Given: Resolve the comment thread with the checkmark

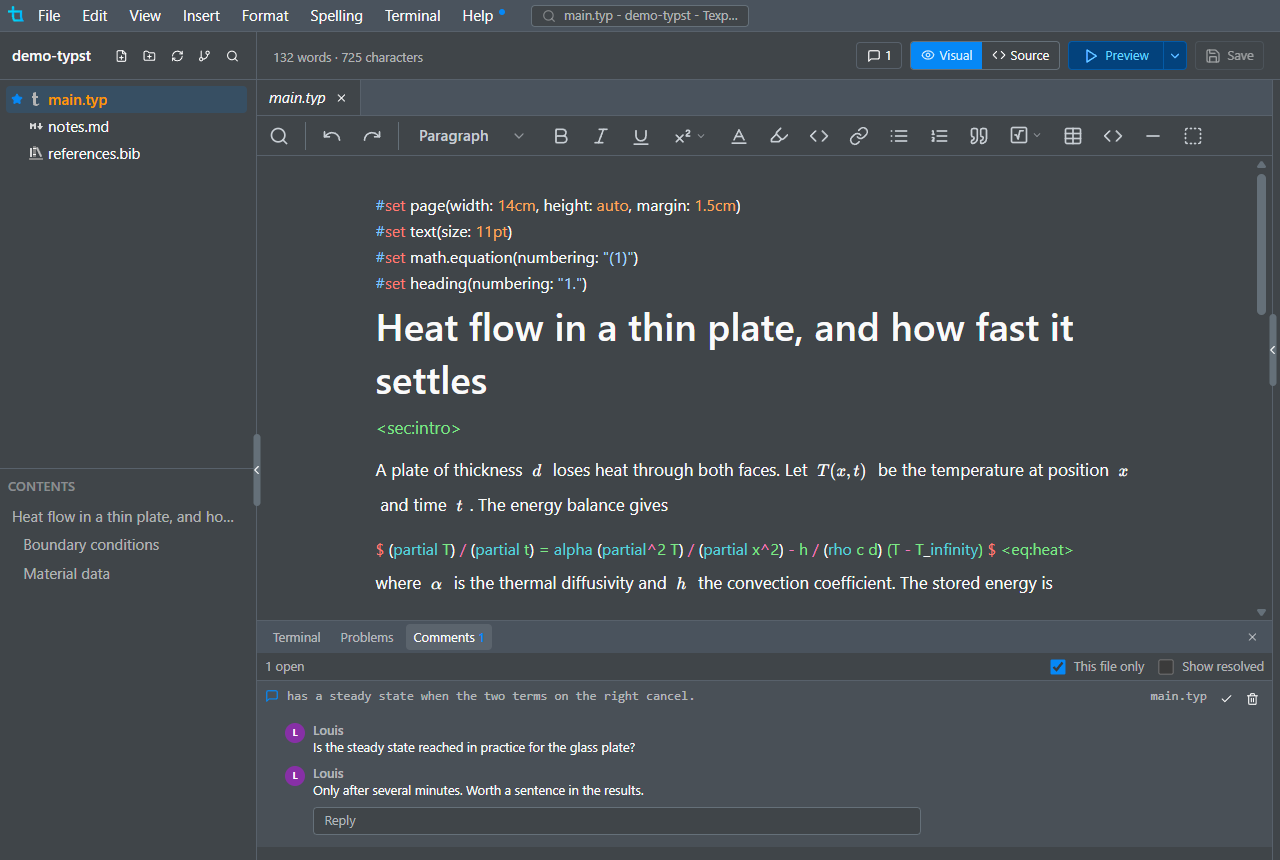Looking at the screenshot, I should [1226, 698].
